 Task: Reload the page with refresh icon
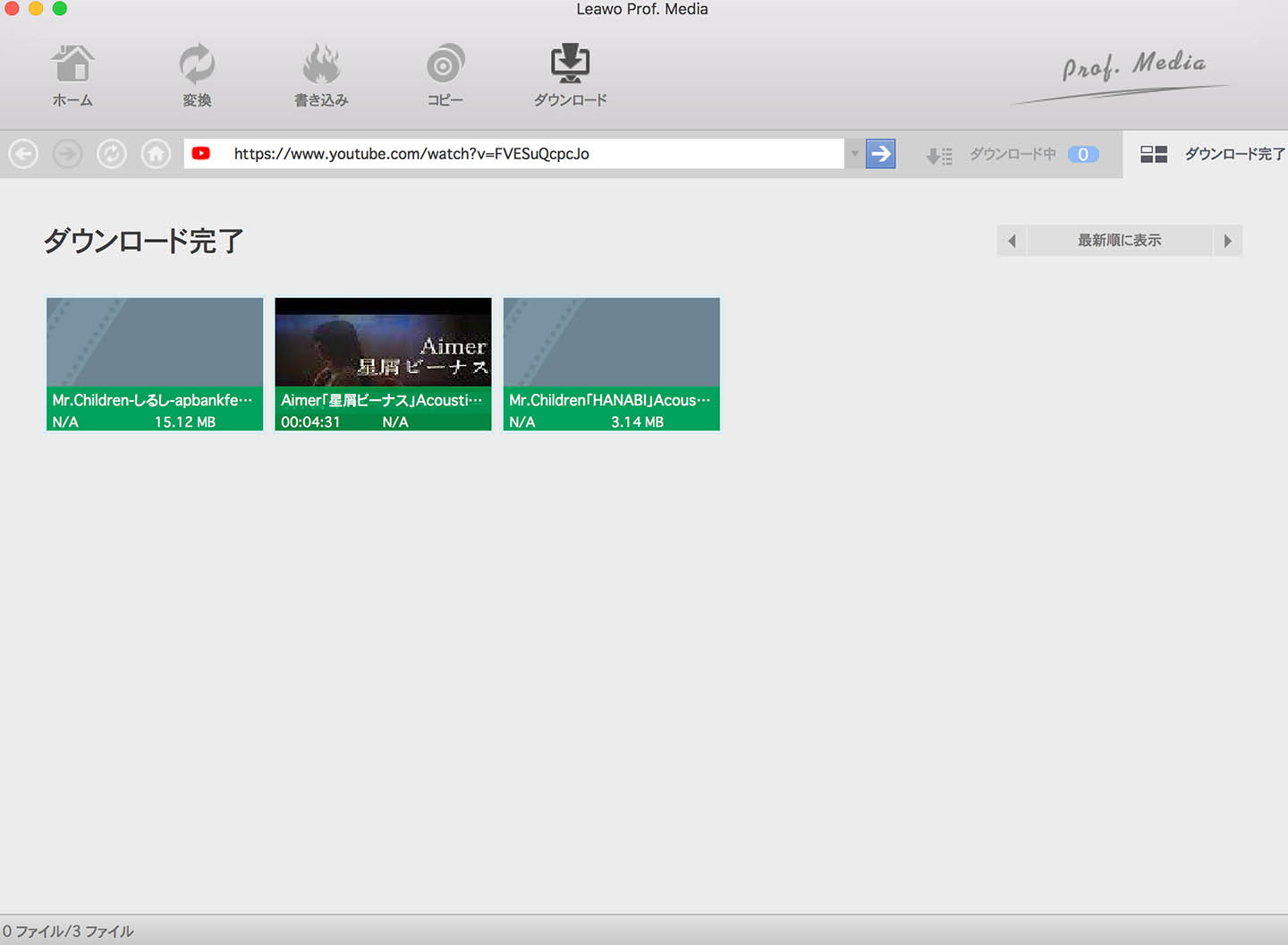(112, 154)
